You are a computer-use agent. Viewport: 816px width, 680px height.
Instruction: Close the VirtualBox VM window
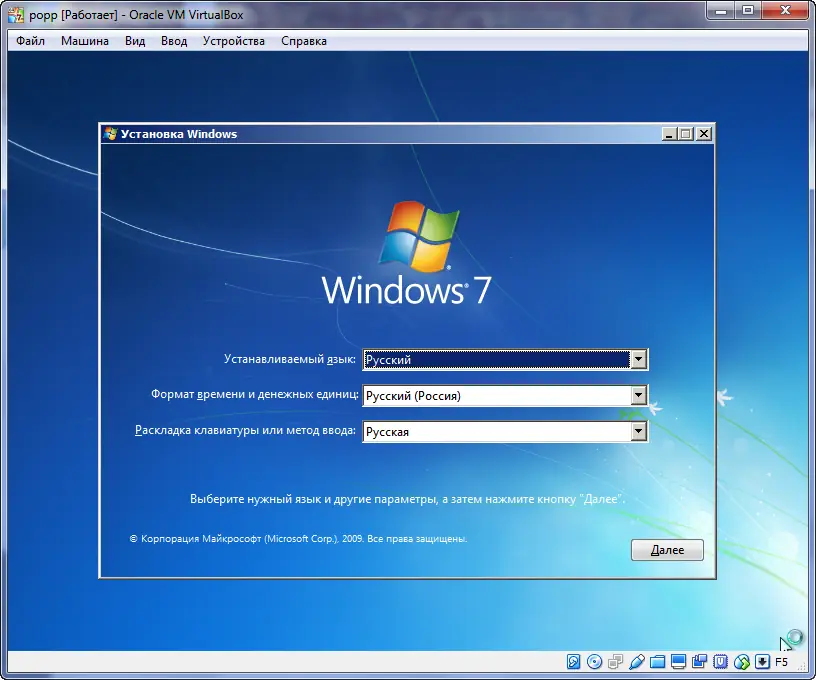coord(786,10)
